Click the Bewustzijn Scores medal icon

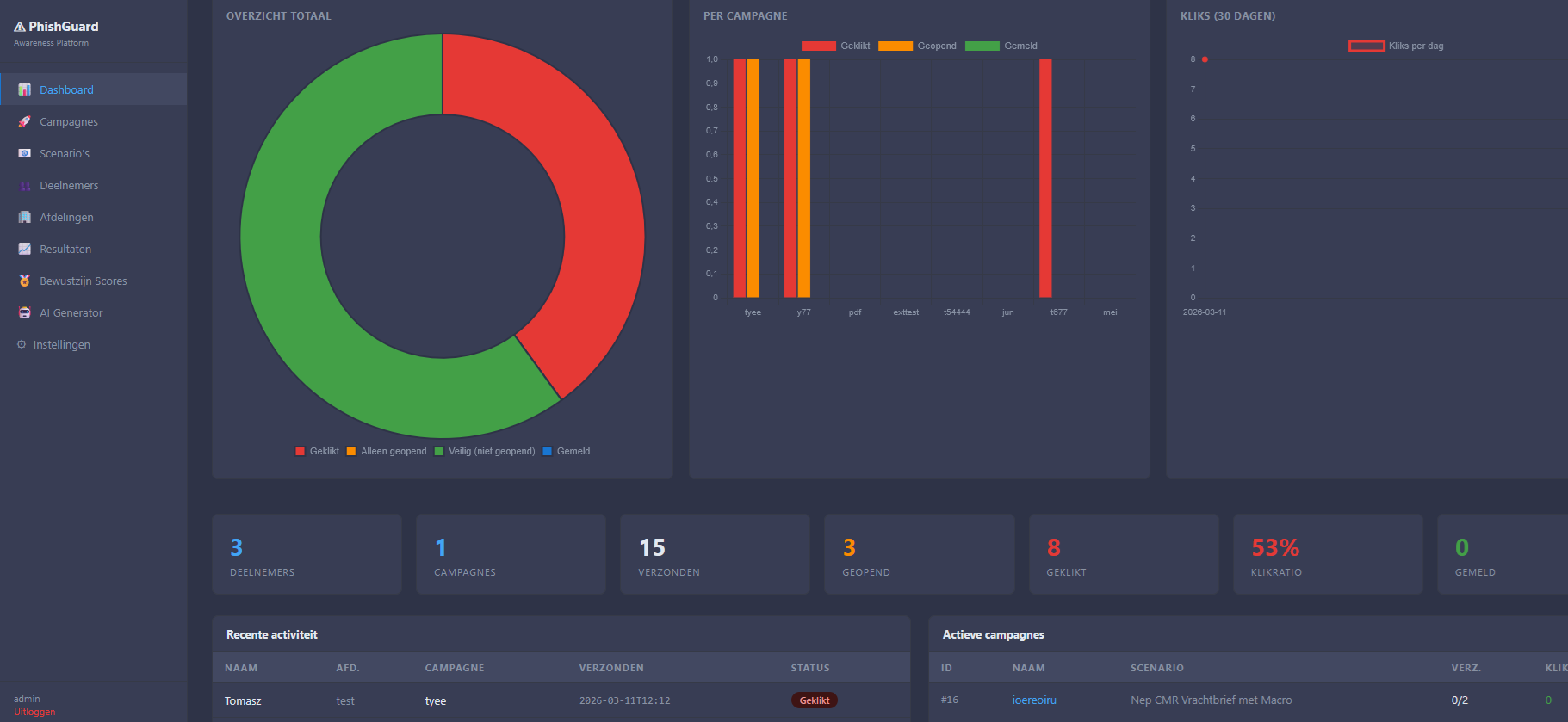24,281
